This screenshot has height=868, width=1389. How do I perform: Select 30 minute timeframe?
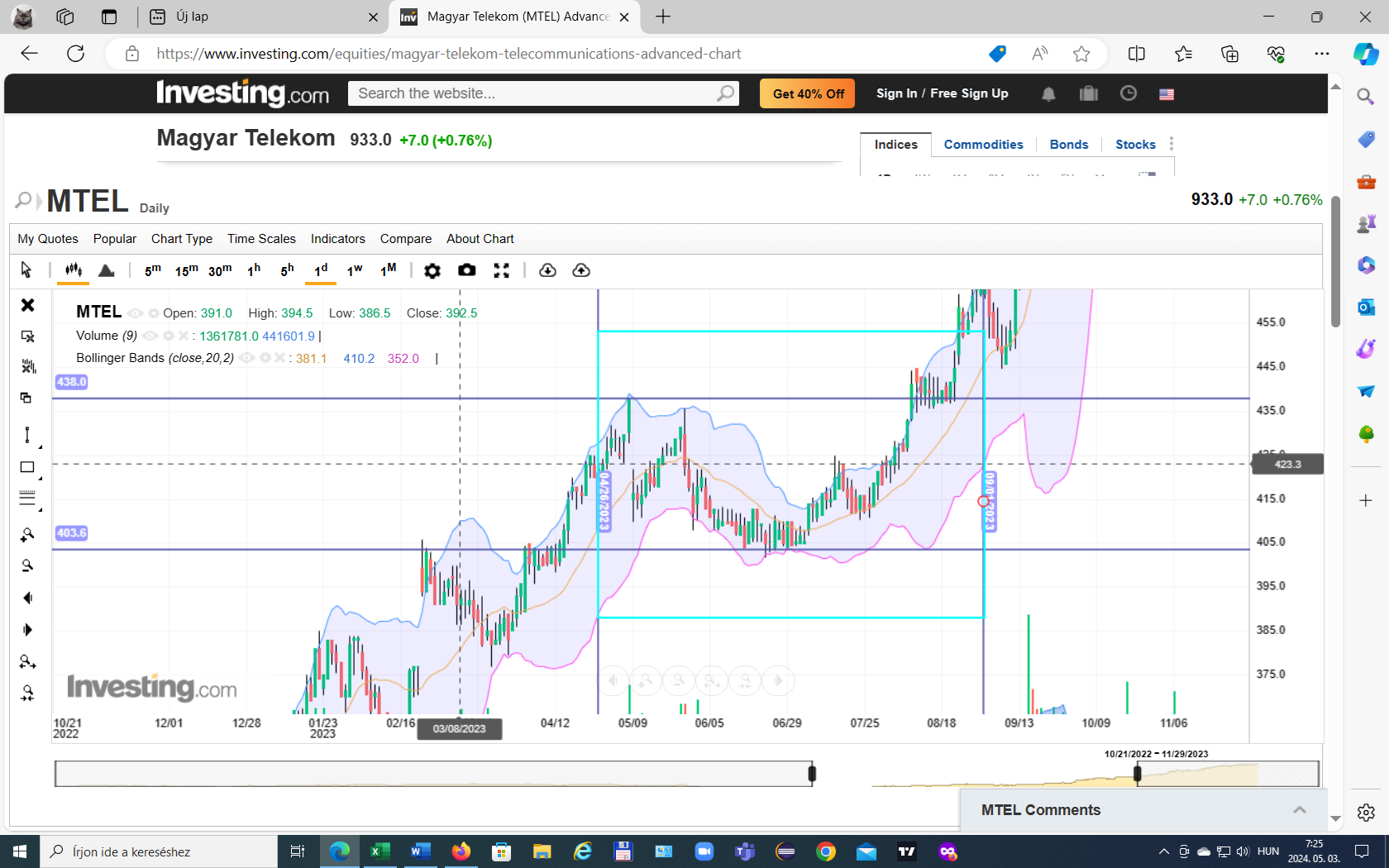point(220,269)
